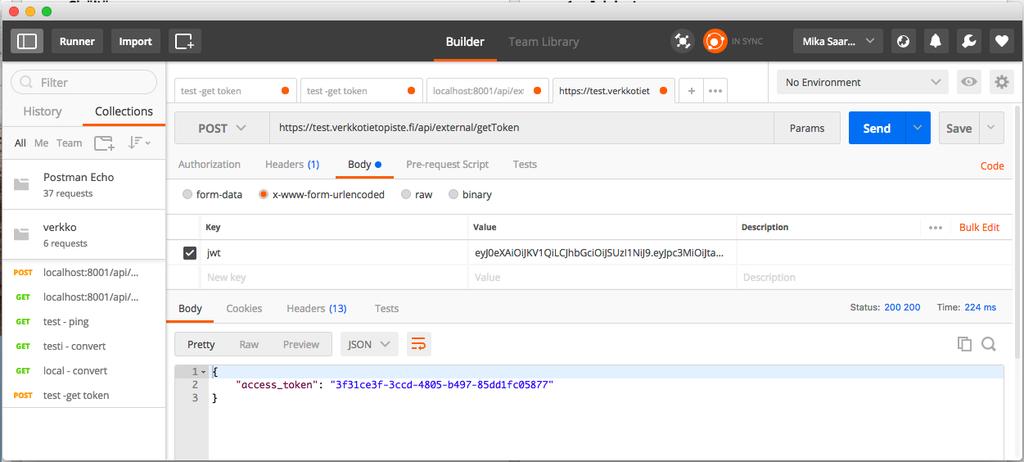1024x462 pixels.
Task: Open the response Headers (13) tab
Action: pos(316,308)
